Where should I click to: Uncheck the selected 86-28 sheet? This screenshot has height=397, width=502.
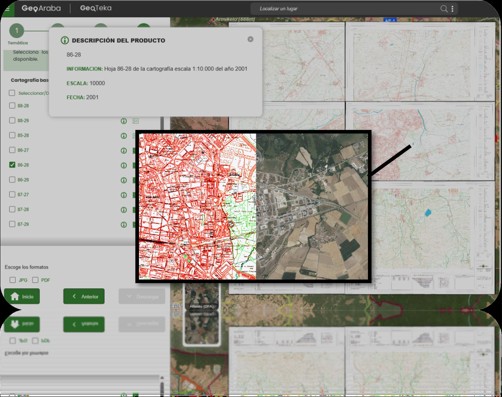12,165
